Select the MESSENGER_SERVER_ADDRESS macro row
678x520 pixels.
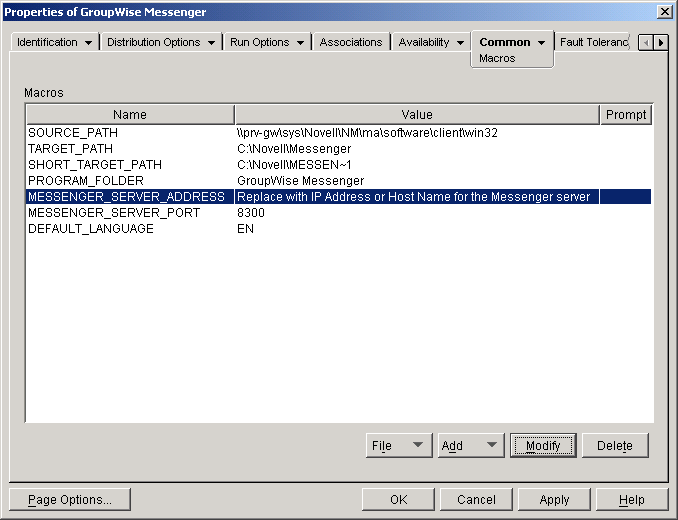point(339,197)
